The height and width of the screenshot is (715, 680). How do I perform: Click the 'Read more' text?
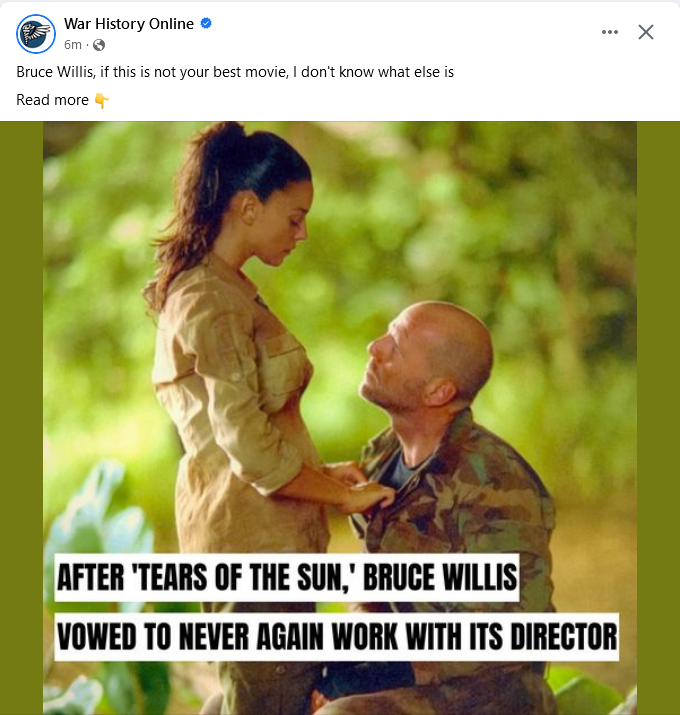53,100
